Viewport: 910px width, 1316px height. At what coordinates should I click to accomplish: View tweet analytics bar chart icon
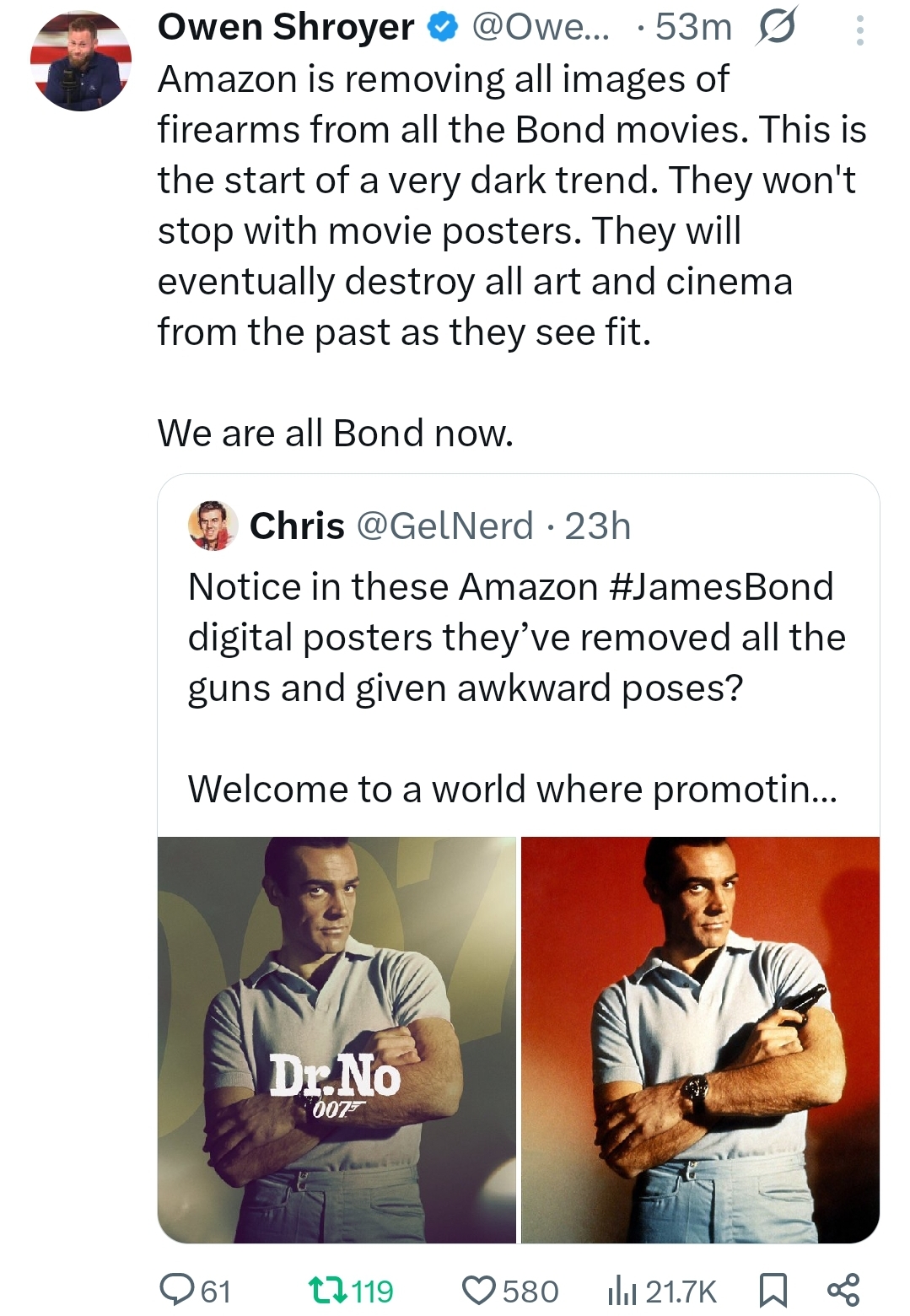coord(622,1290)
